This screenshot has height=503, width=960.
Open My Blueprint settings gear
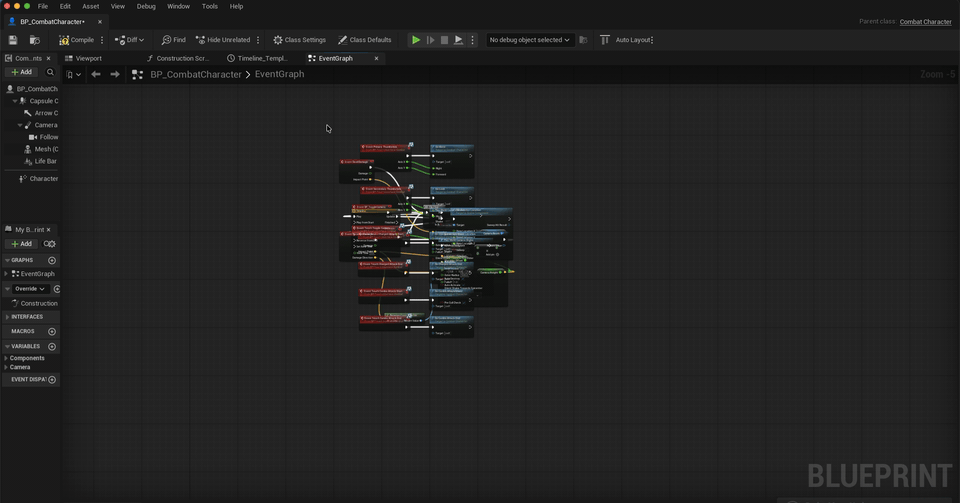pos(50,244)
